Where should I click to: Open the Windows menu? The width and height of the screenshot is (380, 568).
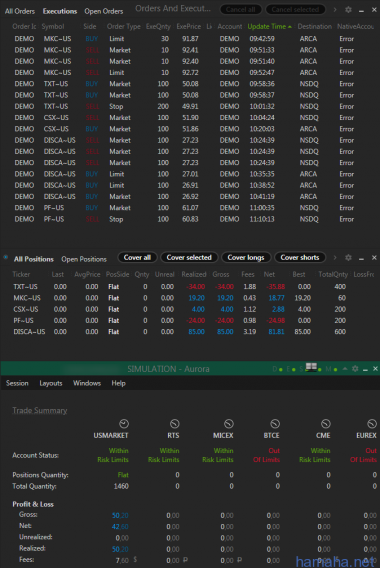(87, 383)
